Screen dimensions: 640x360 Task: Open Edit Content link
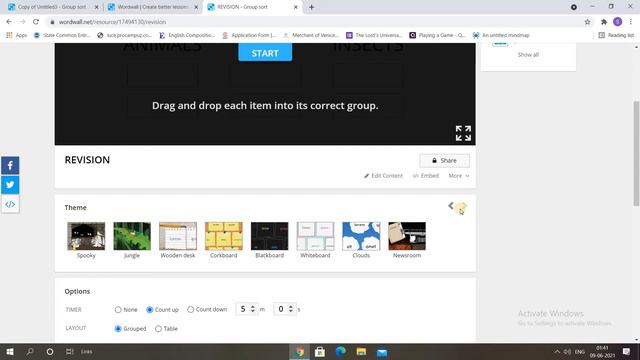pos(383,176)
